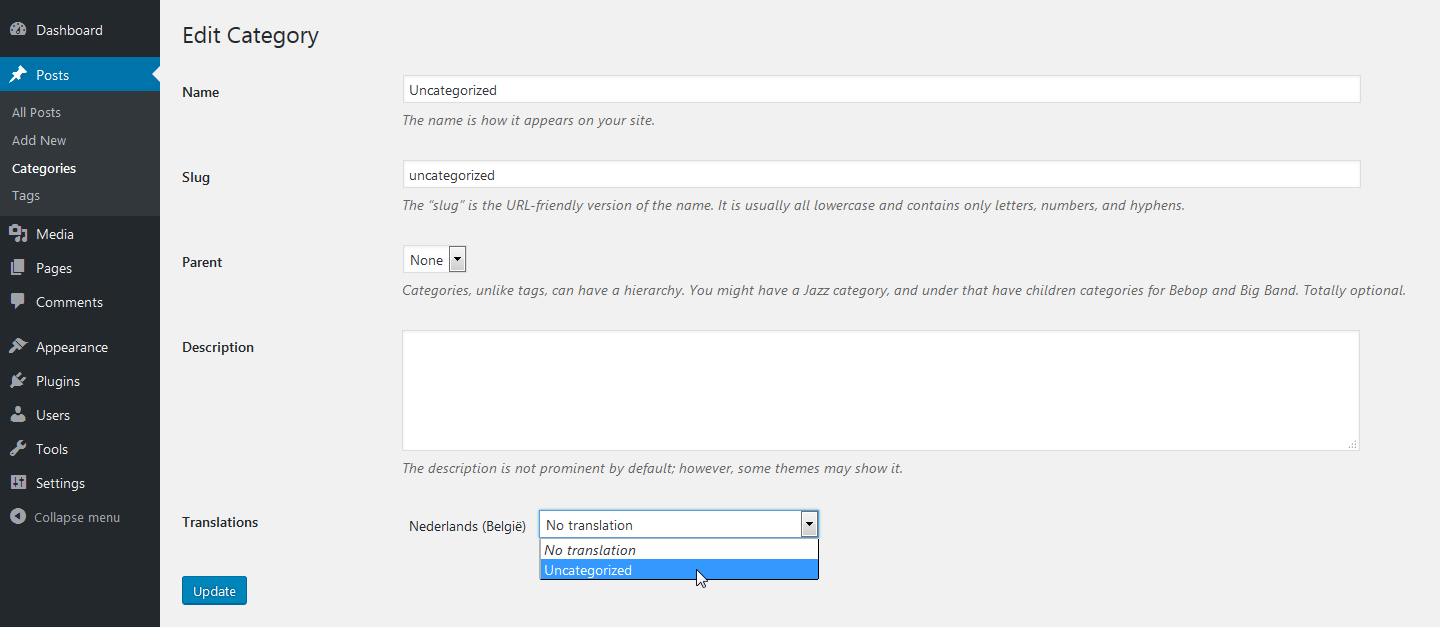Click the Pages icon in sidebar
The image size is (1440, 627).
click(x=18, y=268)
